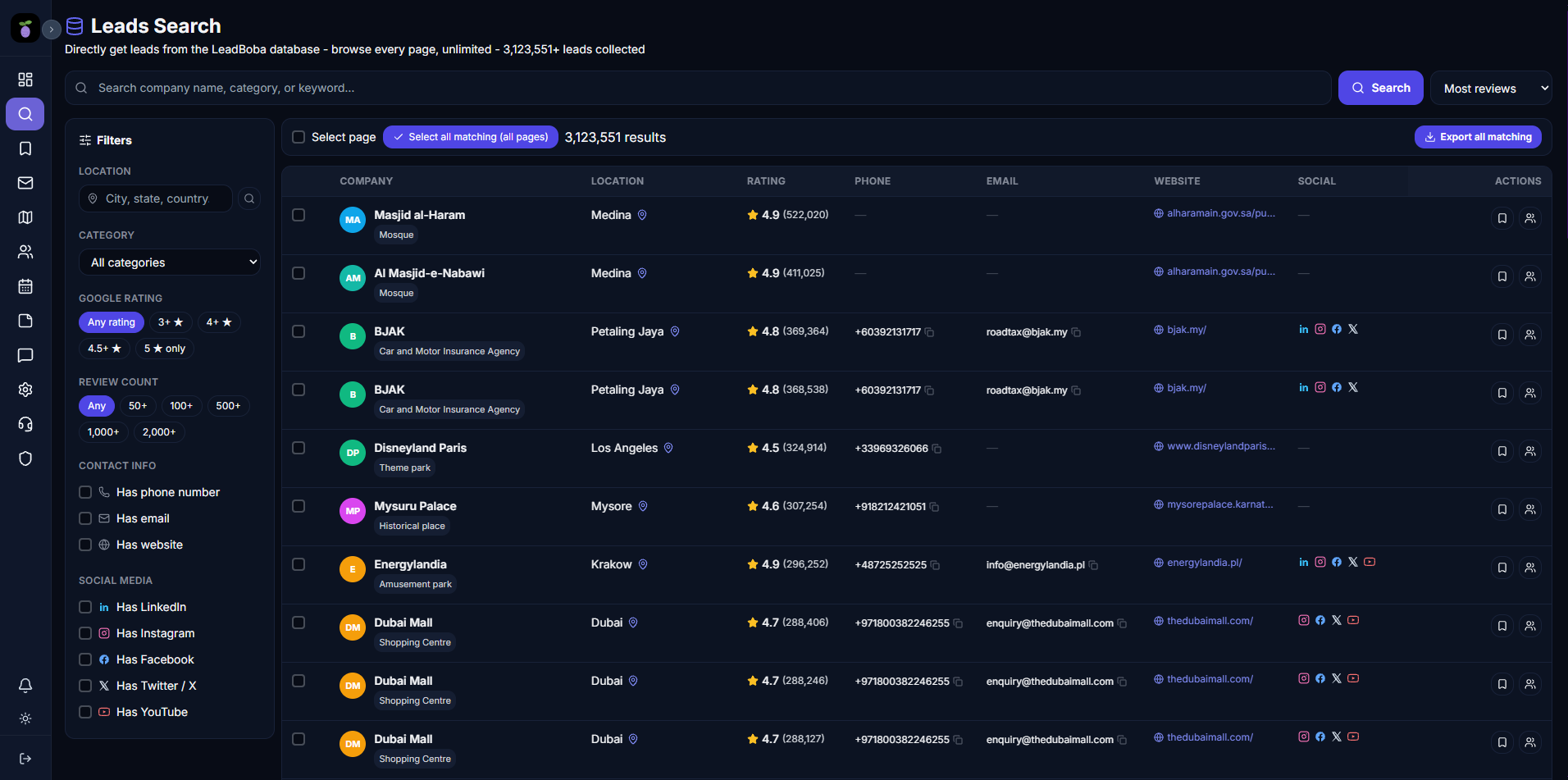
Task: Select the 1,000+ review count chip
Action: point(103,432)
